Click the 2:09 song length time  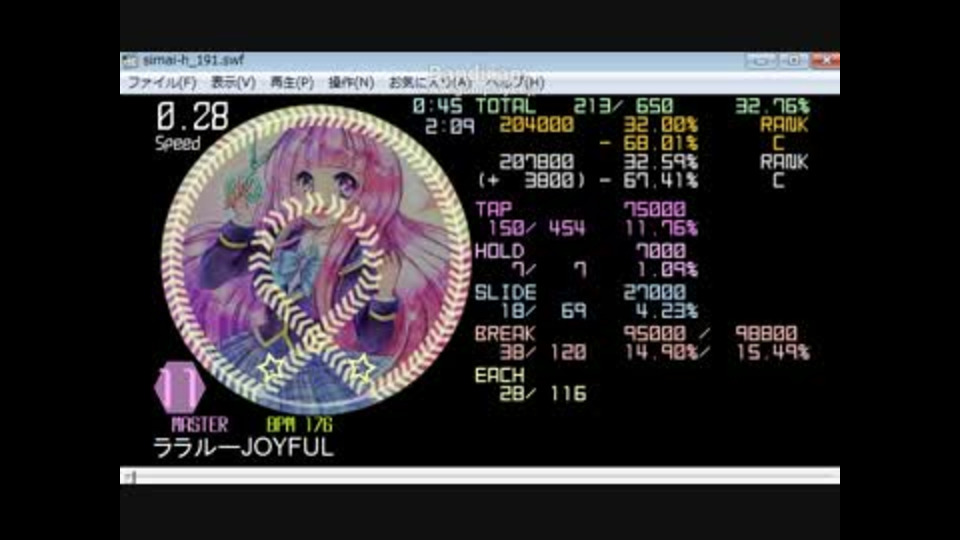click(450, 127)
